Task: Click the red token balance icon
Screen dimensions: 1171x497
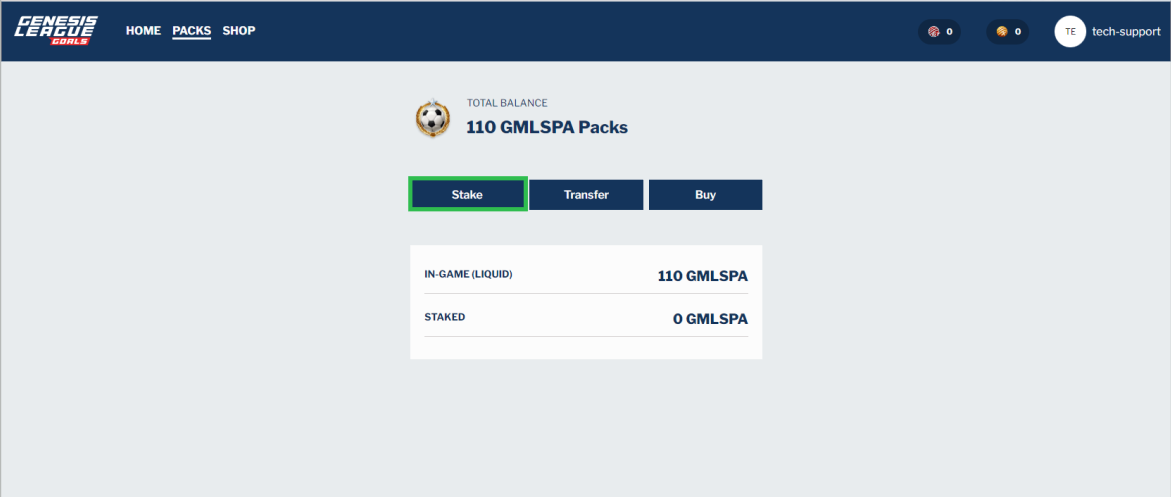Action: [x=933, y=32]
